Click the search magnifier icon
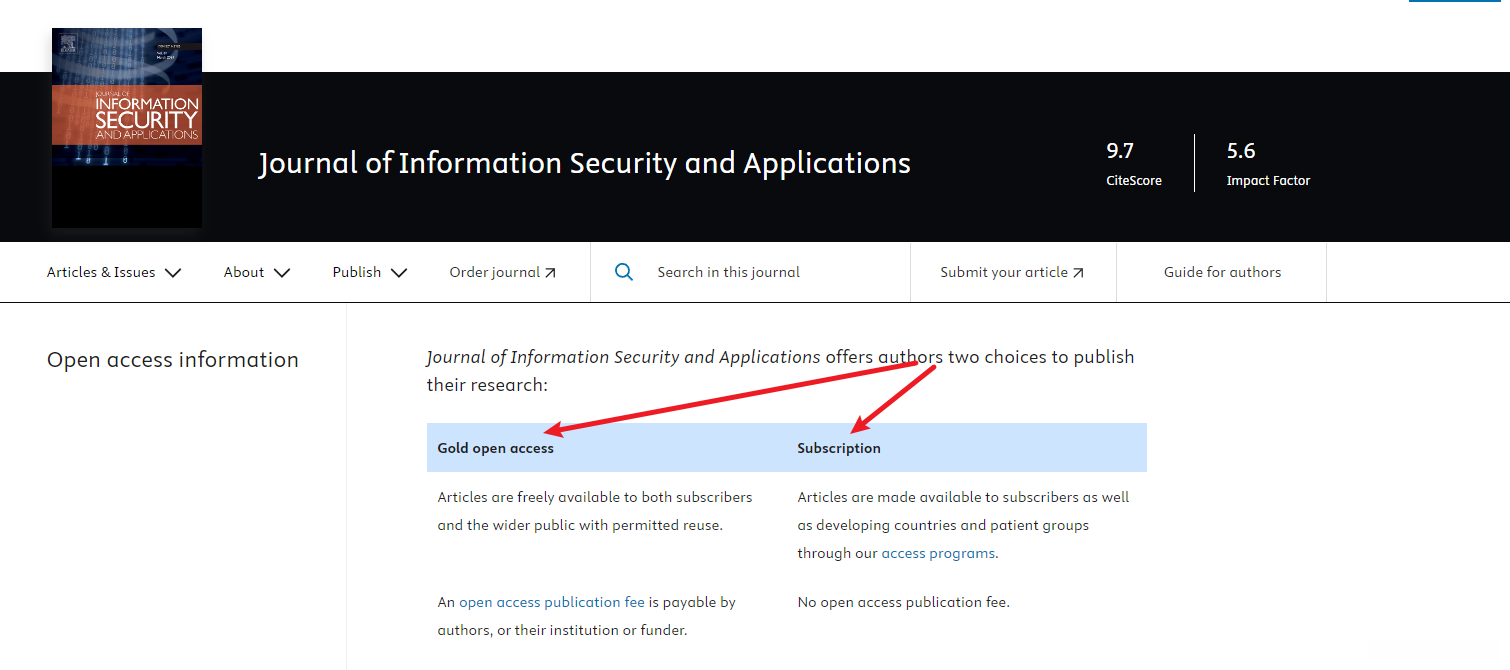 (624, 272)
